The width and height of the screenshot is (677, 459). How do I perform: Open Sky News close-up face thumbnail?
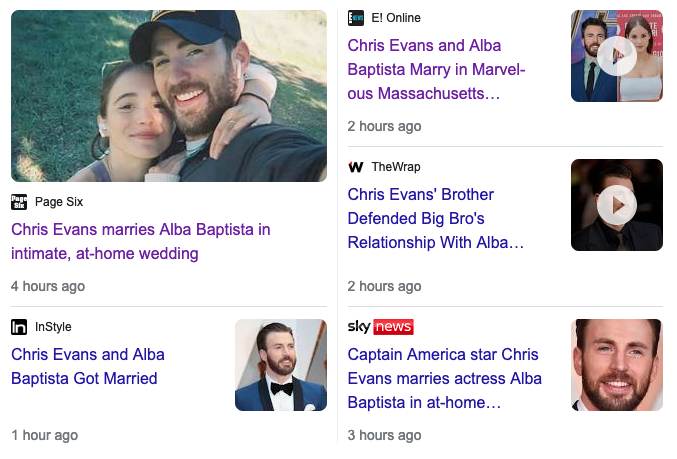(x=617, y=365)
